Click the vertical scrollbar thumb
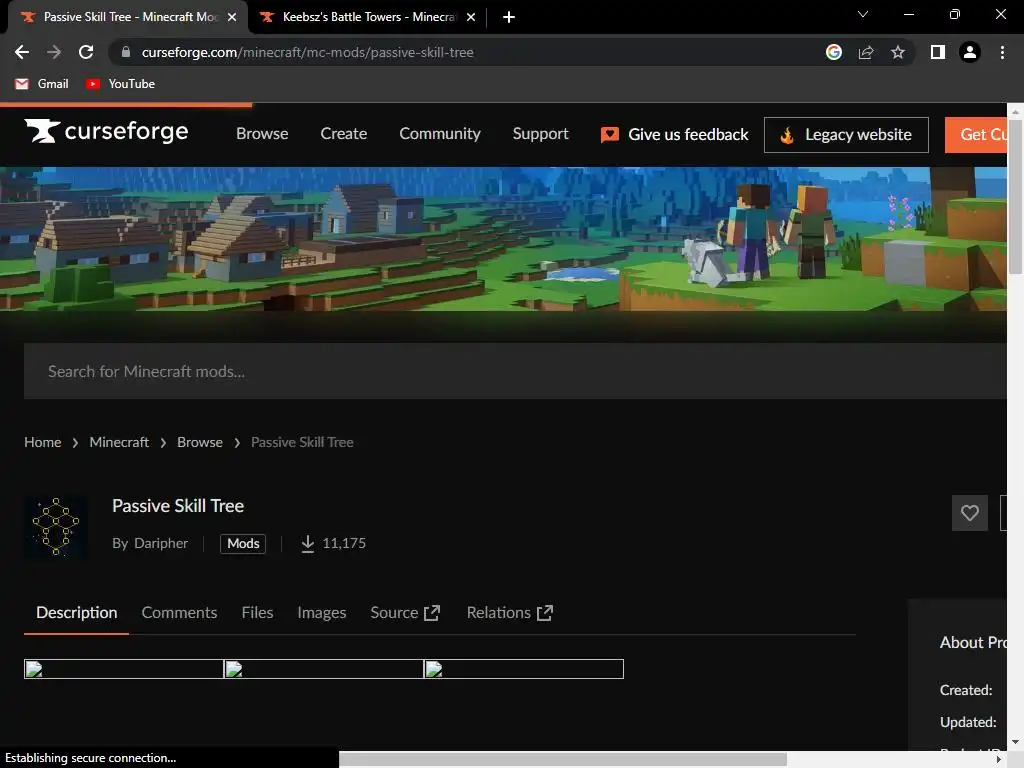 pyautogui.click(x=1015, y=196)
